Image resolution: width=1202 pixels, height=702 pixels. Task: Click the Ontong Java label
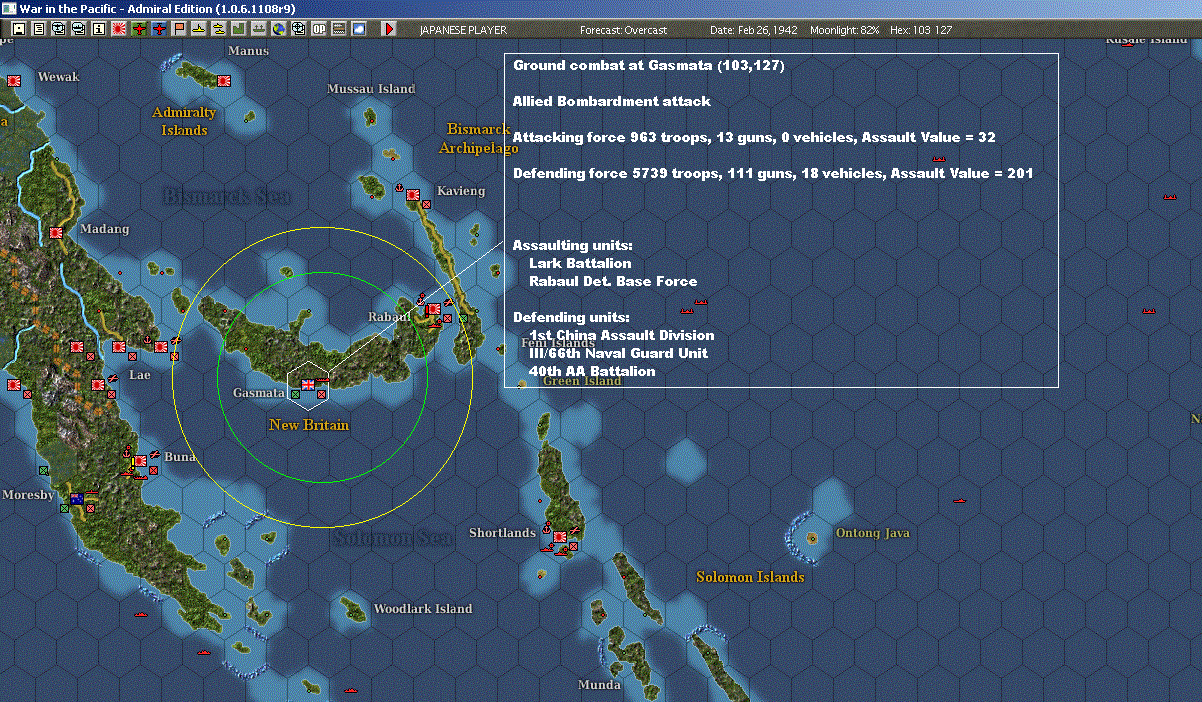[873, 533]
